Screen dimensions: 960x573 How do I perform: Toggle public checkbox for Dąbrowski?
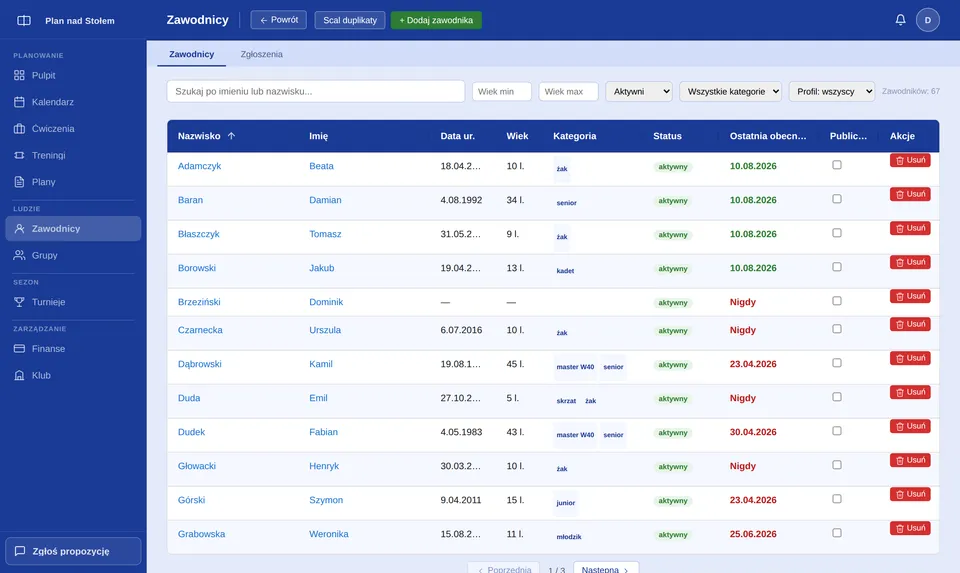837,363
